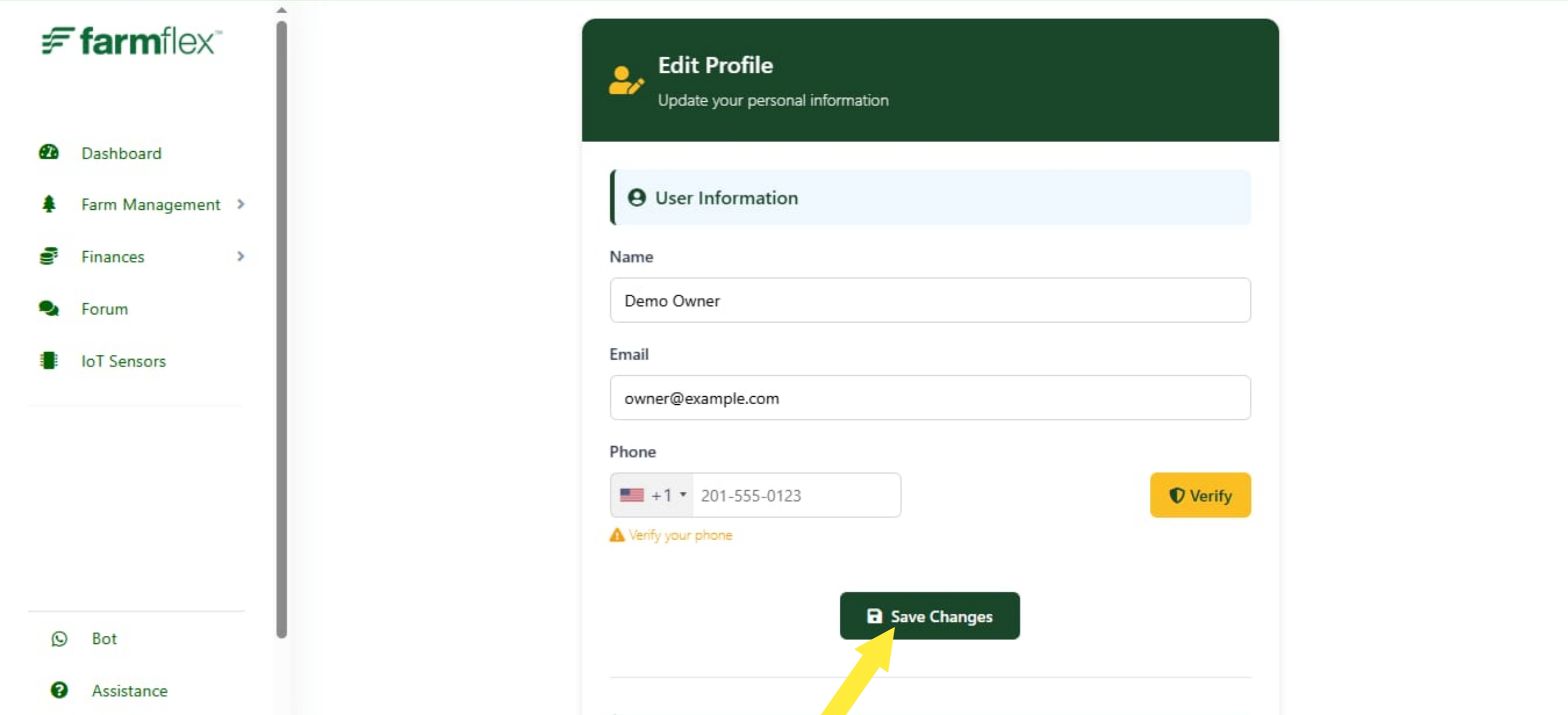Click the Edit Profile user-pen icon
This screenshot has height=715, width=1568.
pos(626,80)
